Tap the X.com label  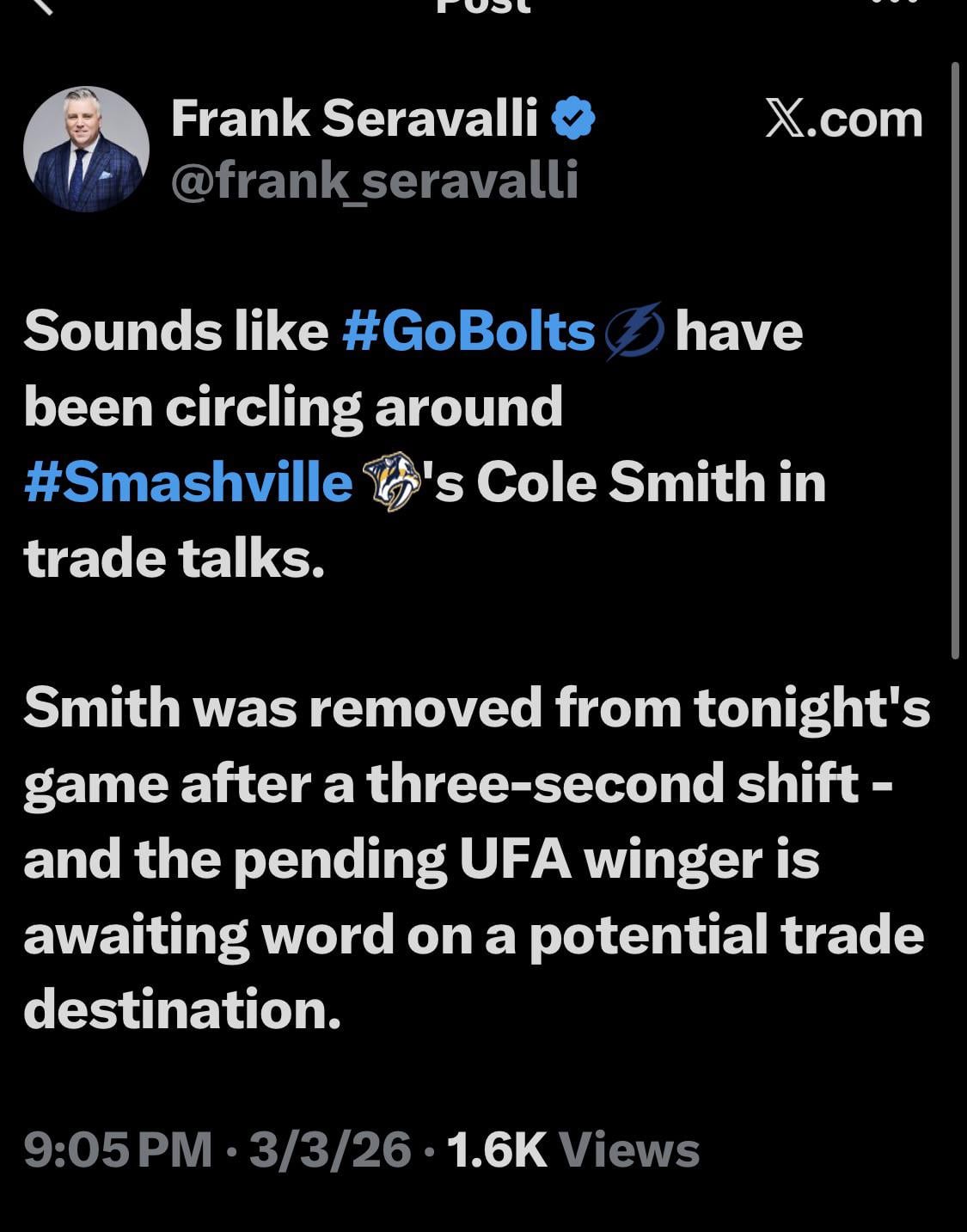coord(843,119)
